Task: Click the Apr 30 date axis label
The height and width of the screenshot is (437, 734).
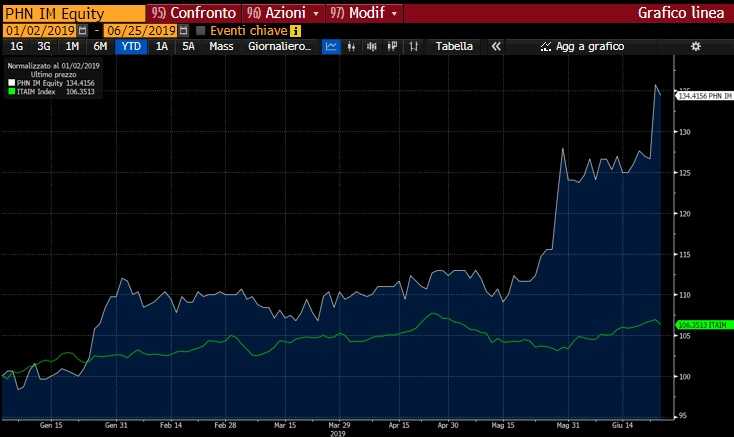Action: [x=448, y=425]
